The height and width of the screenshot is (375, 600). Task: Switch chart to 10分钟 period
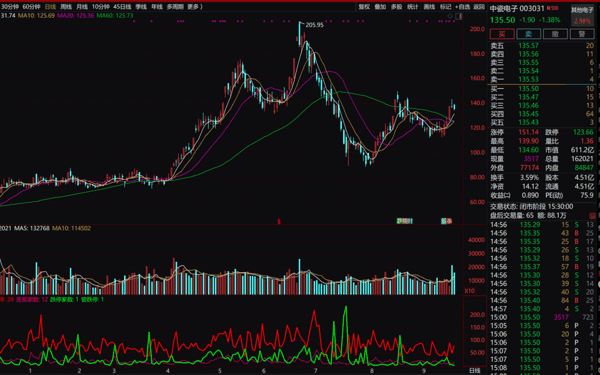tap(101, 7)
